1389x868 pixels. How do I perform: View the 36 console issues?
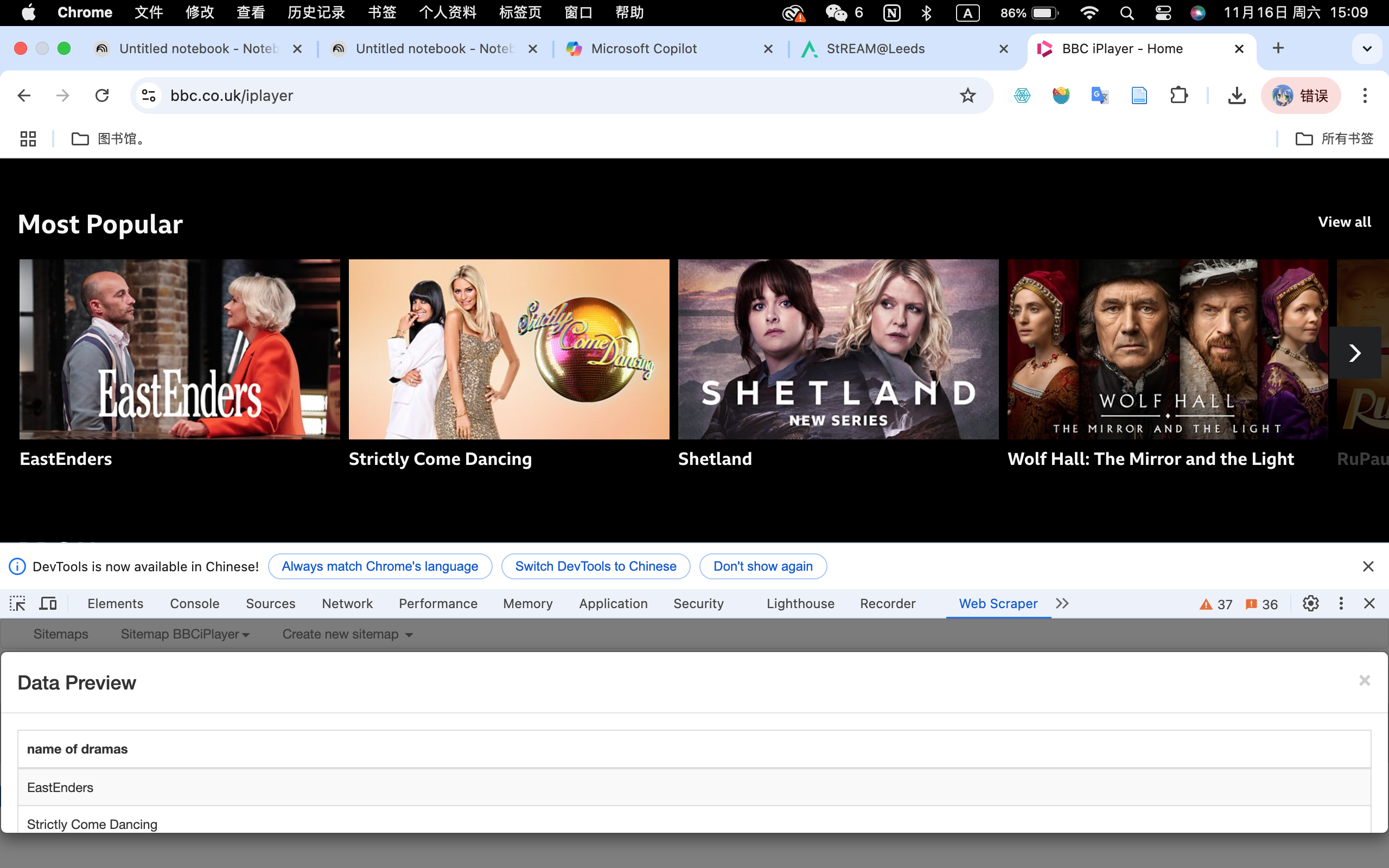pyautogui.click(x=1261, y=604)
